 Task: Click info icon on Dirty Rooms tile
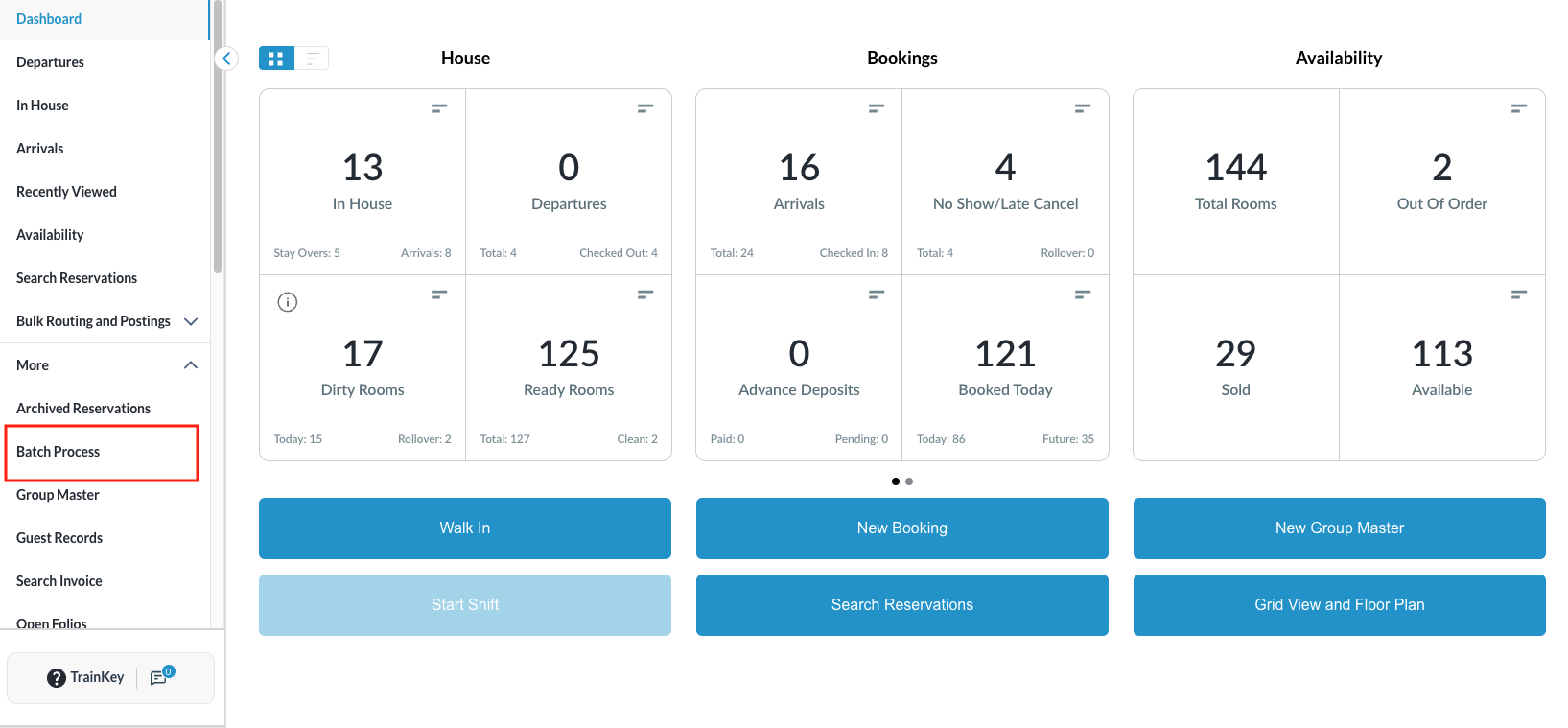click(287, 302)
